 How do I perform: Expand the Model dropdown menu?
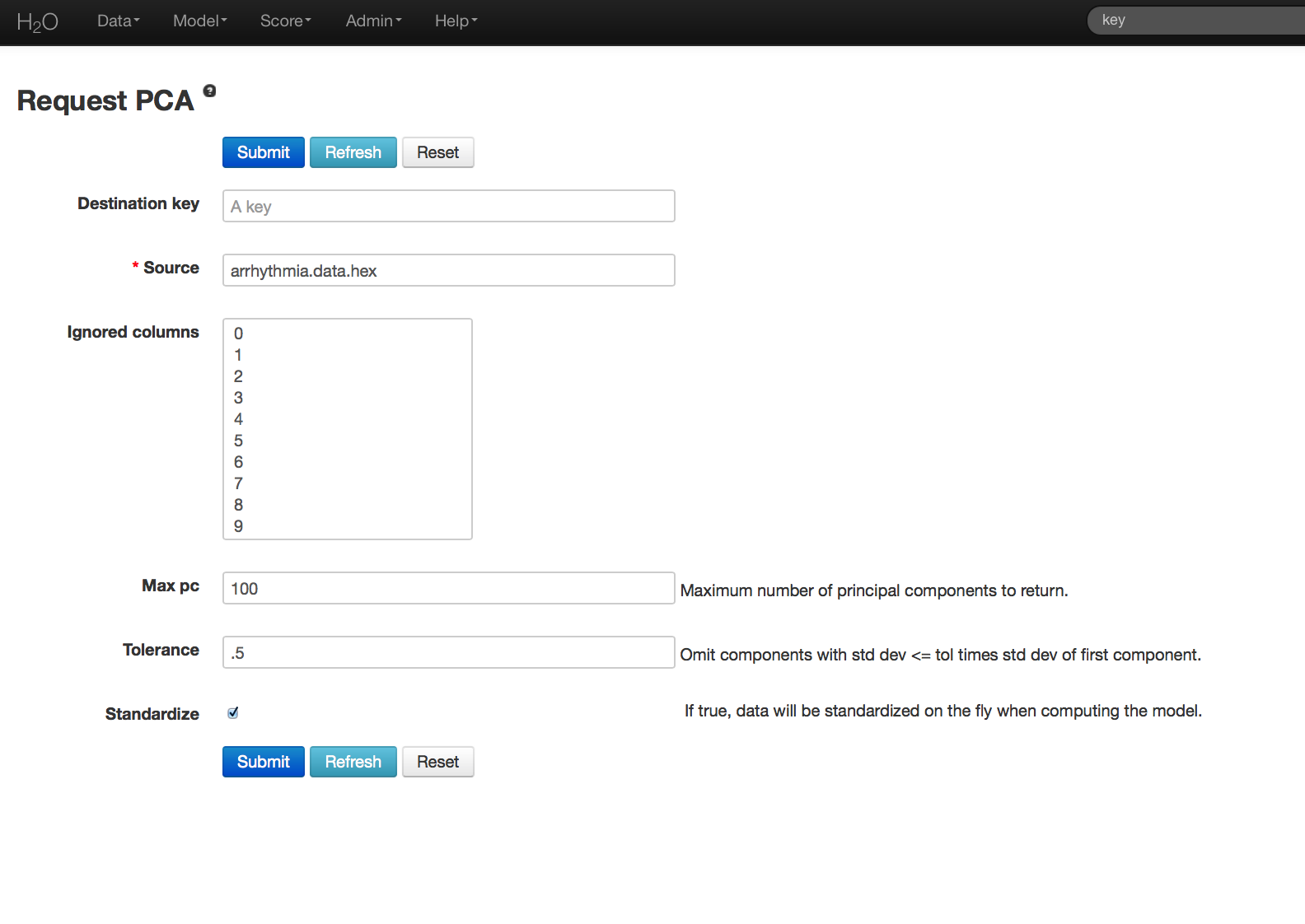pyautogui.click(x=199, y=21)
